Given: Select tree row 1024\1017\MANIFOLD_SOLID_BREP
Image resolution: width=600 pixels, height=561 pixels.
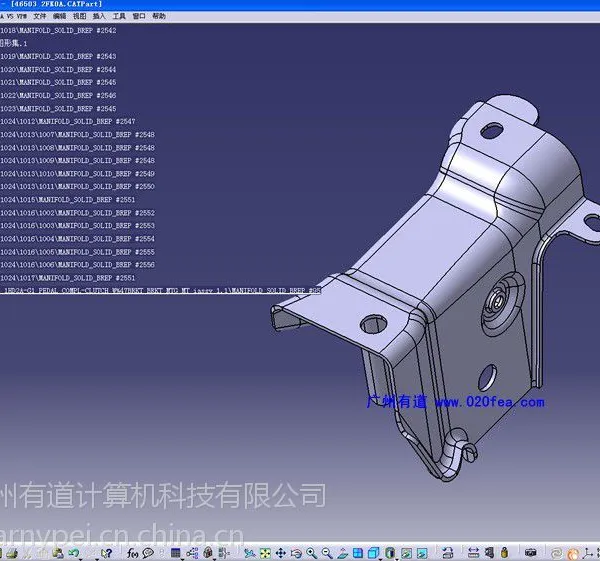Looking at the screenshot, I should (x=68, y=278).
